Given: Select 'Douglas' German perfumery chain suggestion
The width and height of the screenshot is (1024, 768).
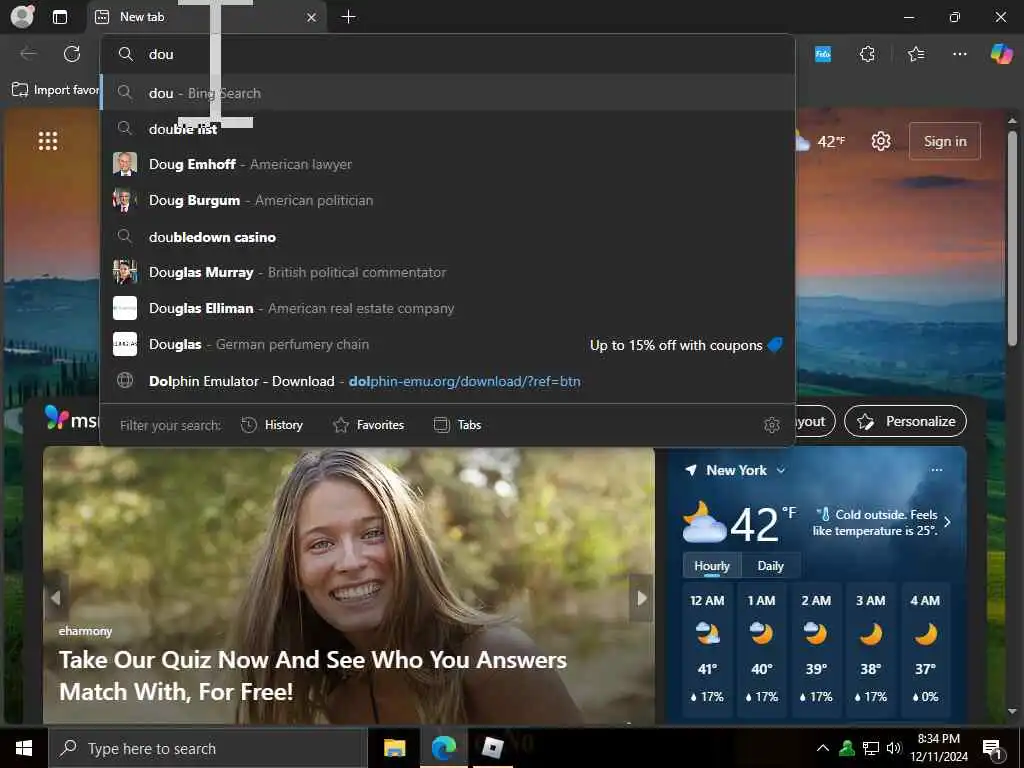Looking at the screenshot, I should pyautogui.click(x=448, y=344).
